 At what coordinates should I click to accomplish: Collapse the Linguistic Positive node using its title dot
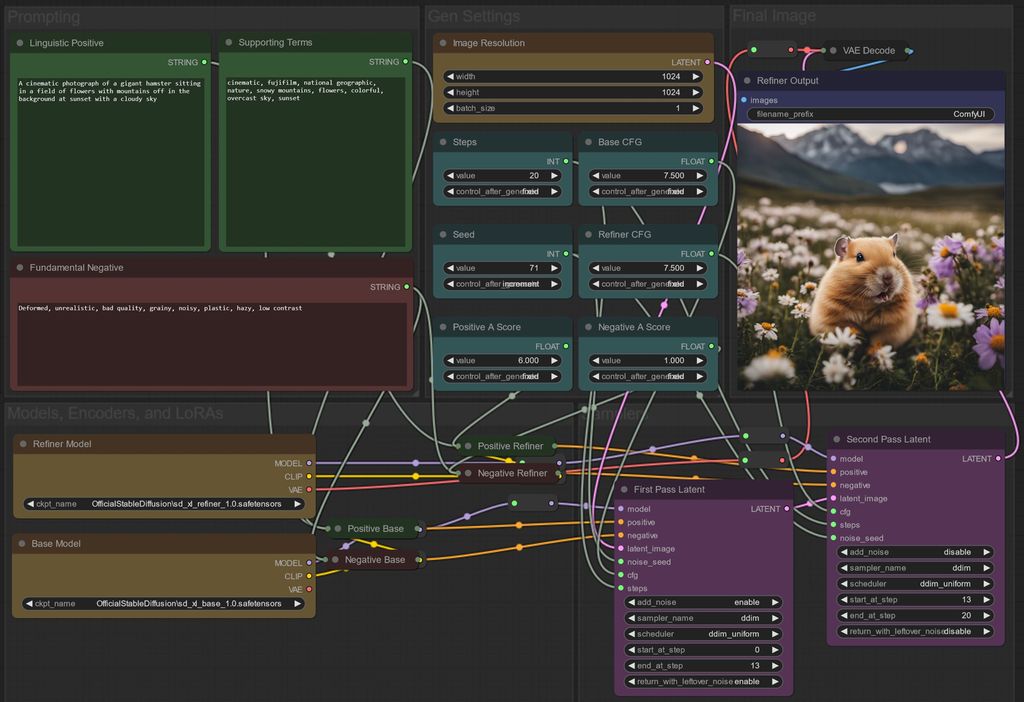coord(20,43)
